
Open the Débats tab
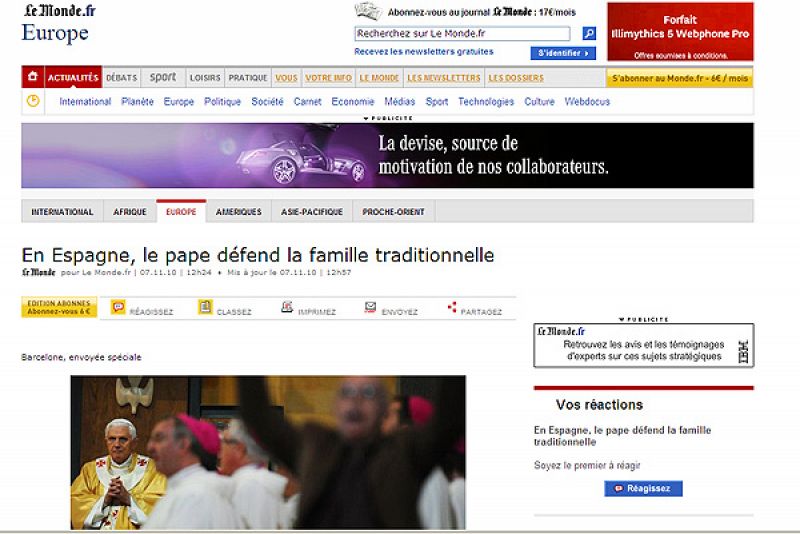click(x=121, y=78)
